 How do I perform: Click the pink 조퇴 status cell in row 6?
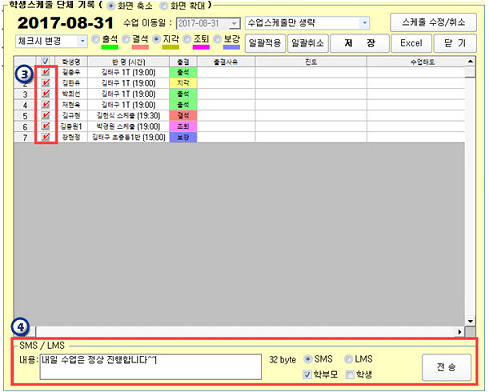(183, 126)
